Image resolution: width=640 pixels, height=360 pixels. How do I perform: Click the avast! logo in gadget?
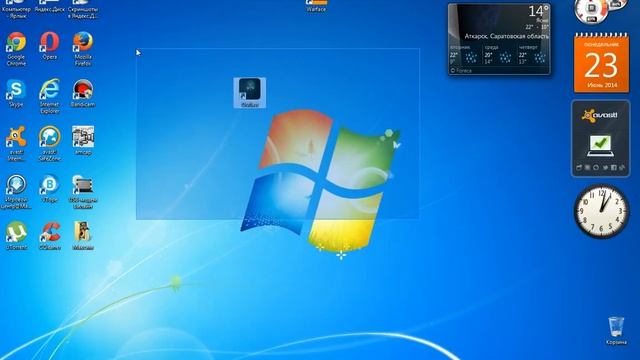[600, 116]
